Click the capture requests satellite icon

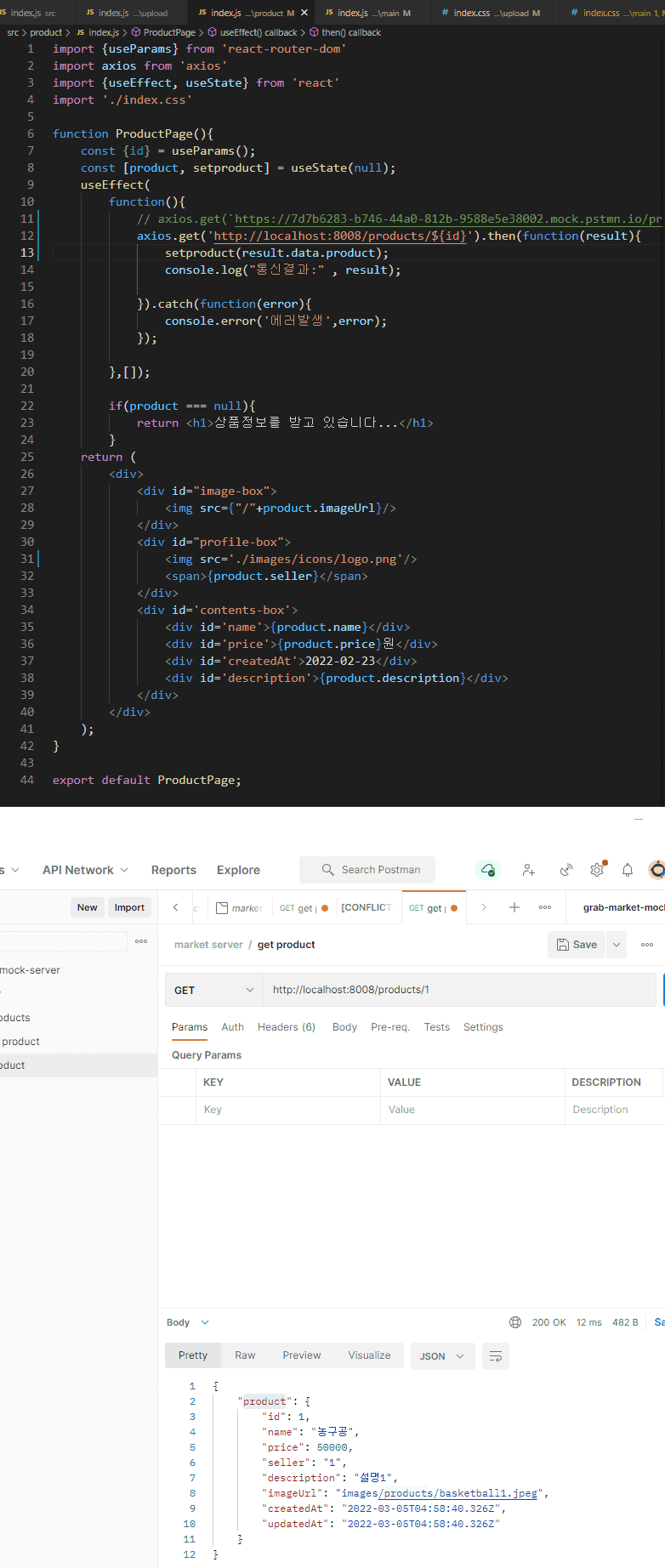coord(566,870)
